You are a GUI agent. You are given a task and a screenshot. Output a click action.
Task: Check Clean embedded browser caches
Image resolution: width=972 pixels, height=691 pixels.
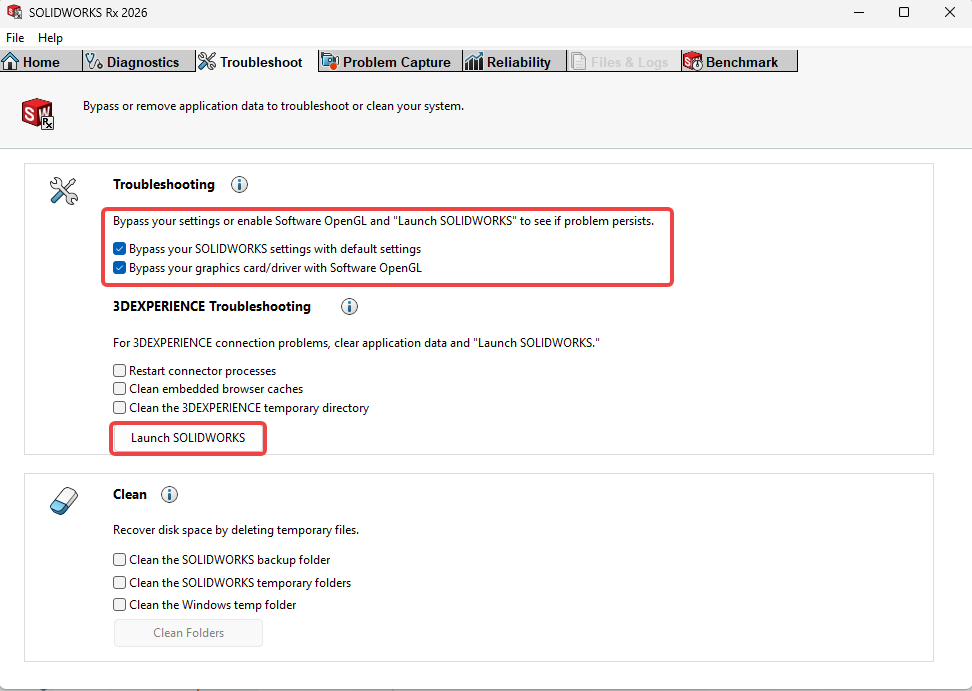pos(120,389)
